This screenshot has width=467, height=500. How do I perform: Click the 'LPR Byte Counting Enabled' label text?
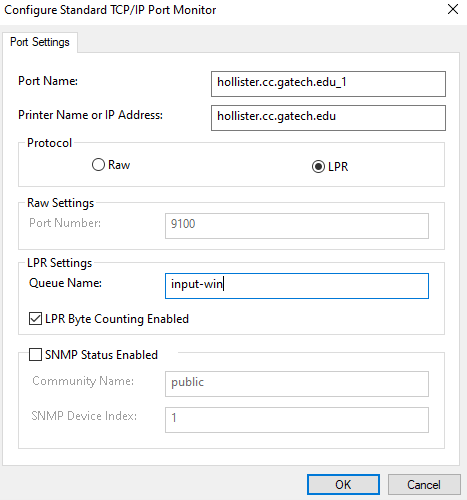point(117,319)
